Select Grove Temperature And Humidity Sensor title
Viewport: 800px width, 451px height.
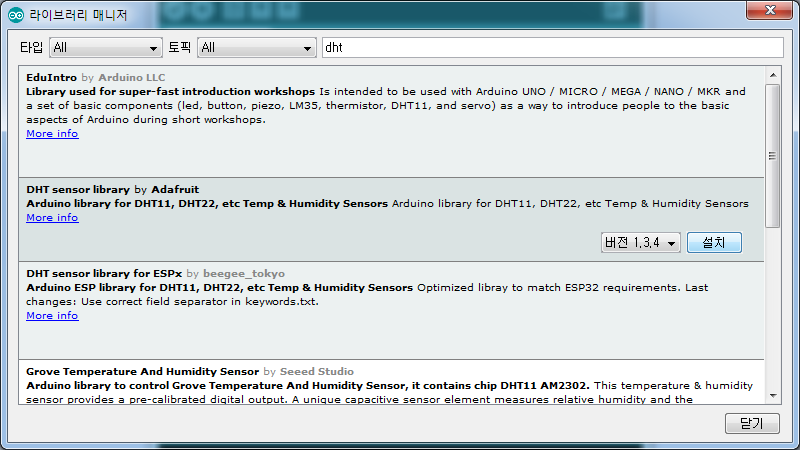click(x=142, y=372)
